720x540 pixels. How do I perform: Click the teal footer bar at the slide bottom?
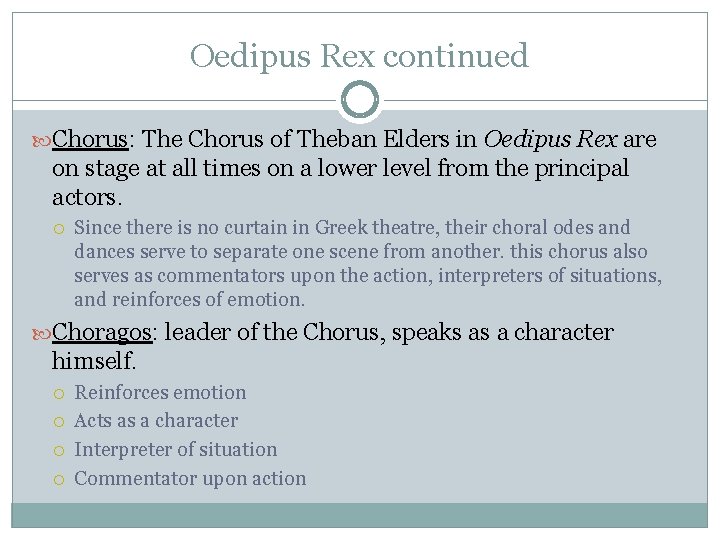point(360,515)
